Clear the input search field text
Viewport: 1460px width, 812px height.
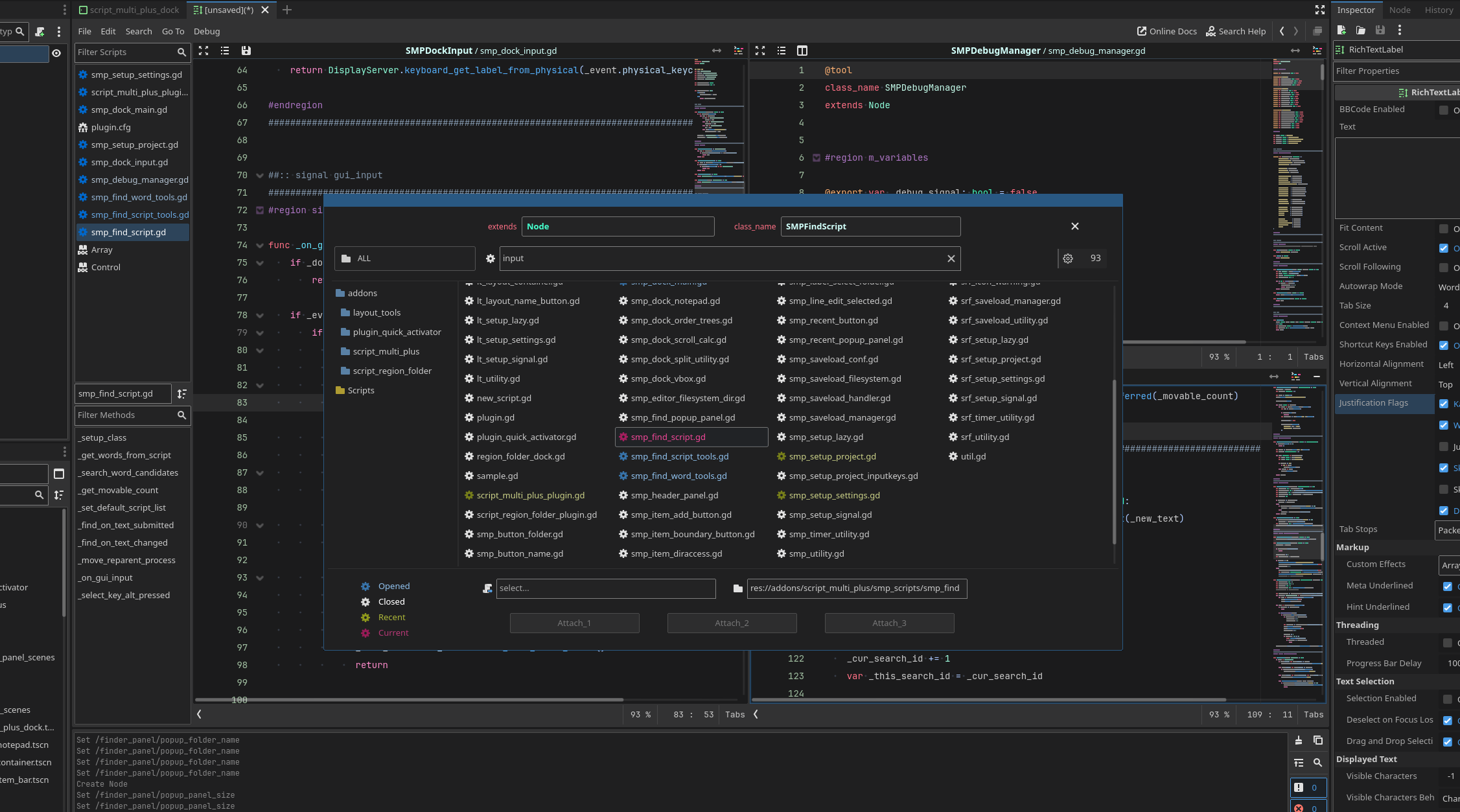coord(951,259)
